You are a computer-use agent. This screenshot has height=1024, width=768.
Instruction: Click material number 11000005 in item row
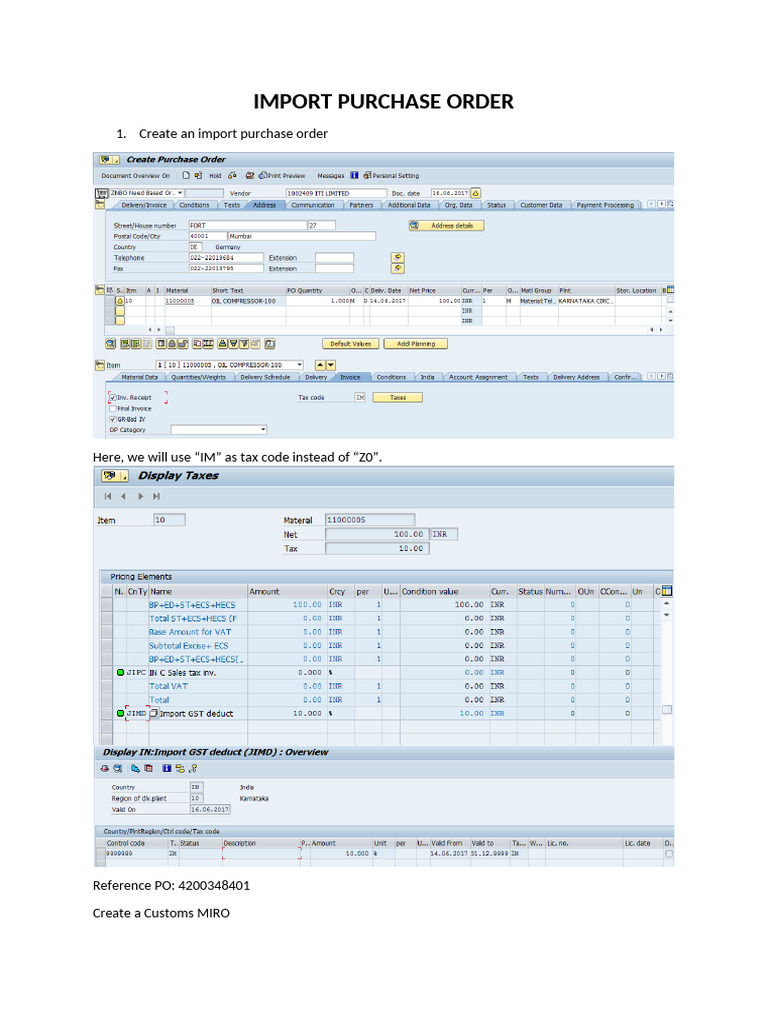(x=179, y=301)
